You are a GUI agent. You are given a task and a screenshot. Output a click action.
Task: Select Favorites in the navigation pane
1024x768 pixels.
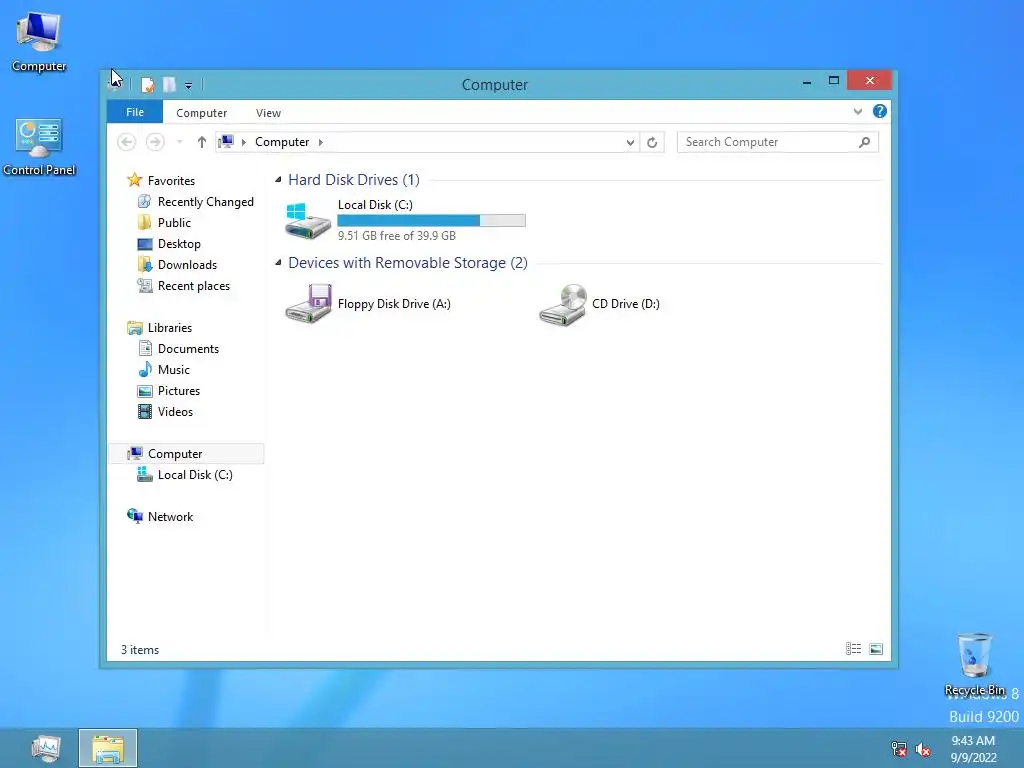point(171,180)
